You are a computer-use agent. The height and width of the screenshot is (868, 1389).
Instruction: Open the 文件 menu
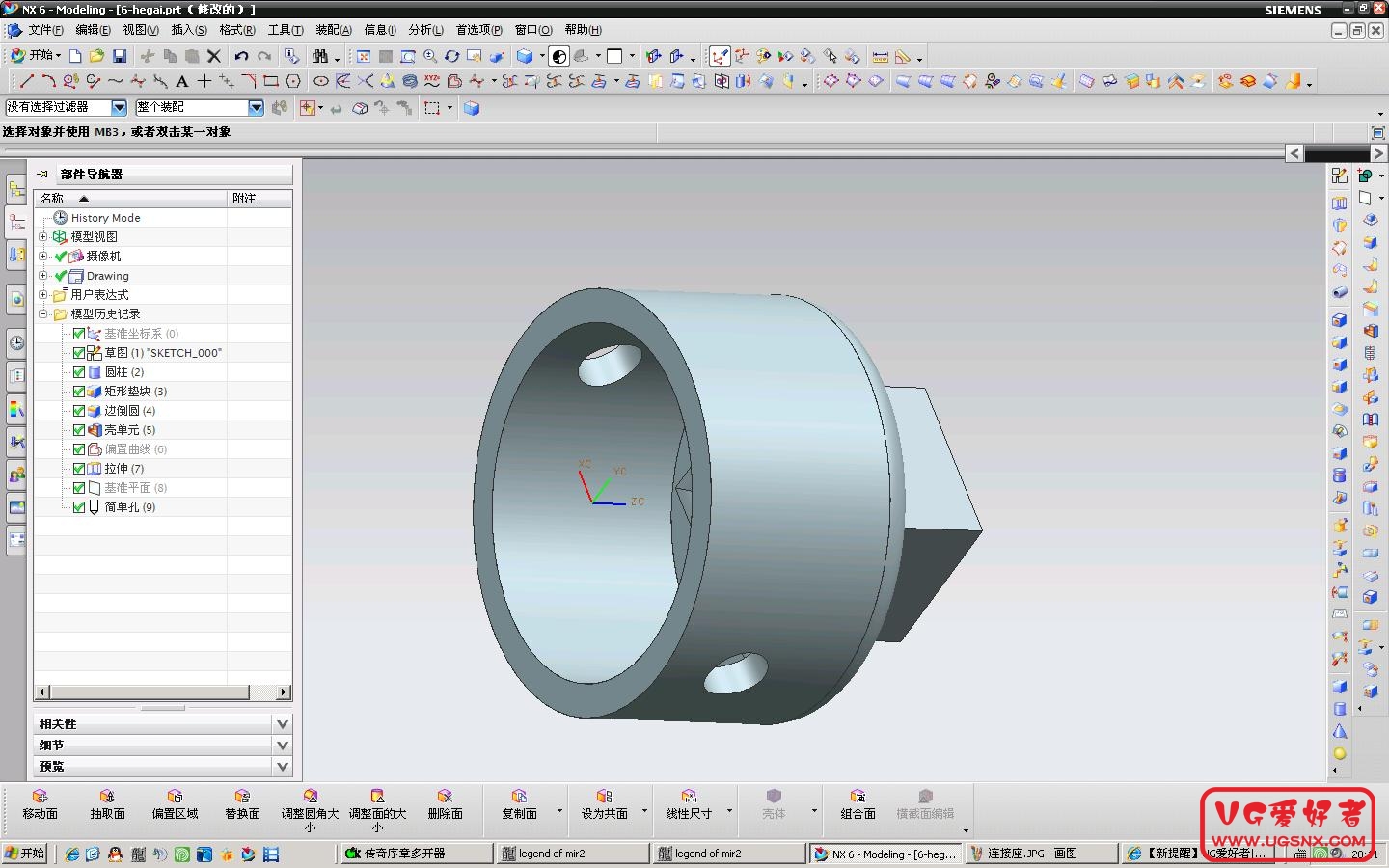(x=45, y=30)
